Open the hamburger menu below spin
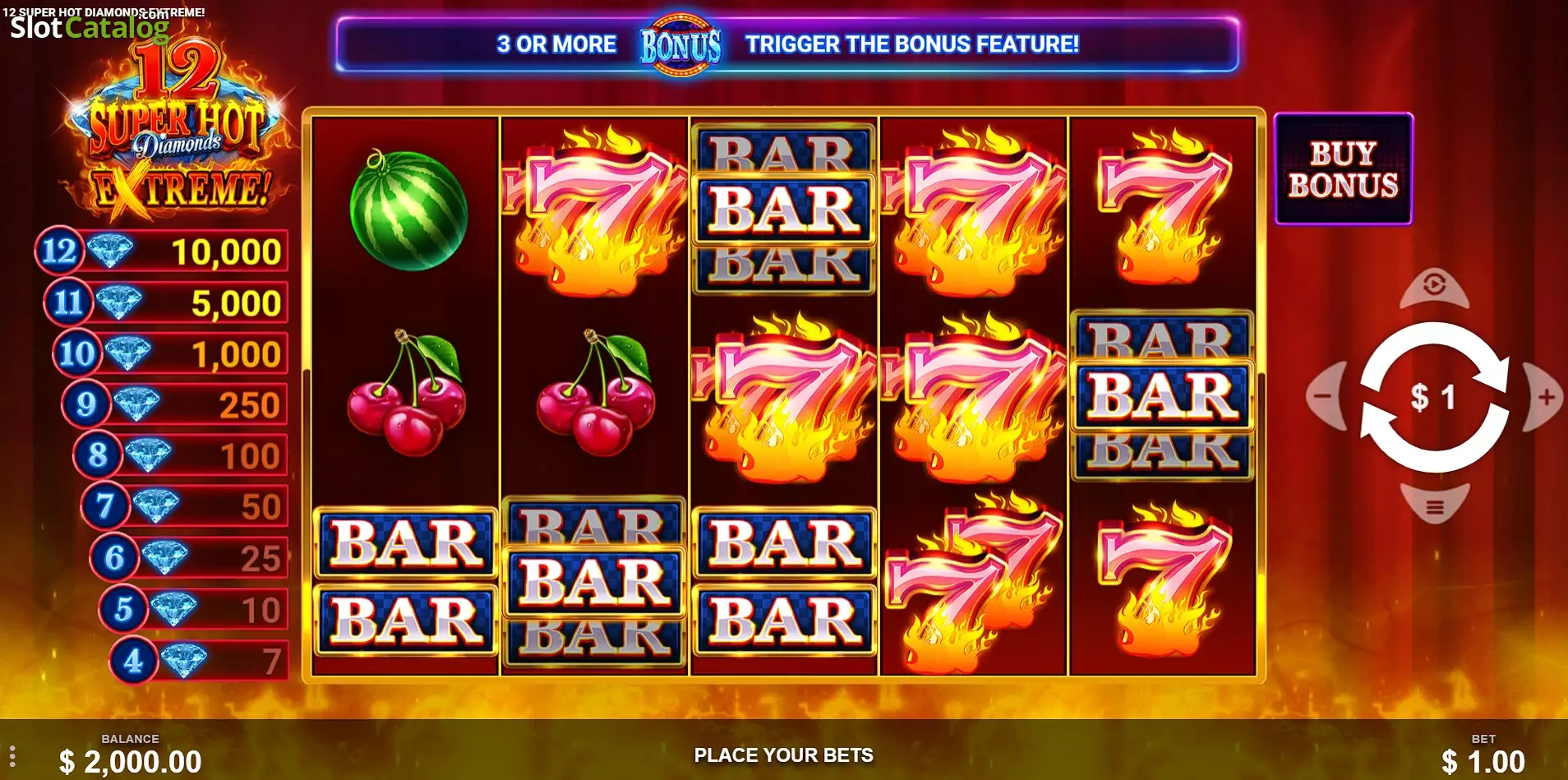This screenshot has width=1568, height=780. point(1434,505)
